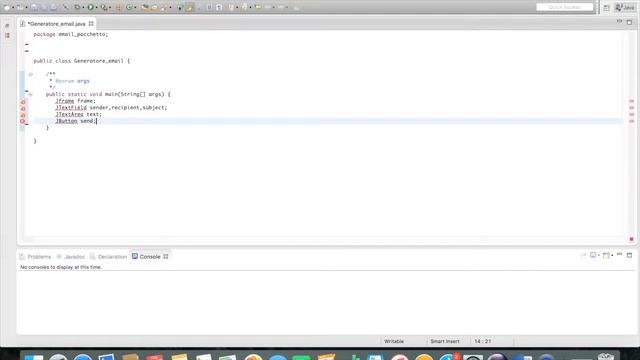Open the New Java Class dropdown arrow

(x=135, y=7)
